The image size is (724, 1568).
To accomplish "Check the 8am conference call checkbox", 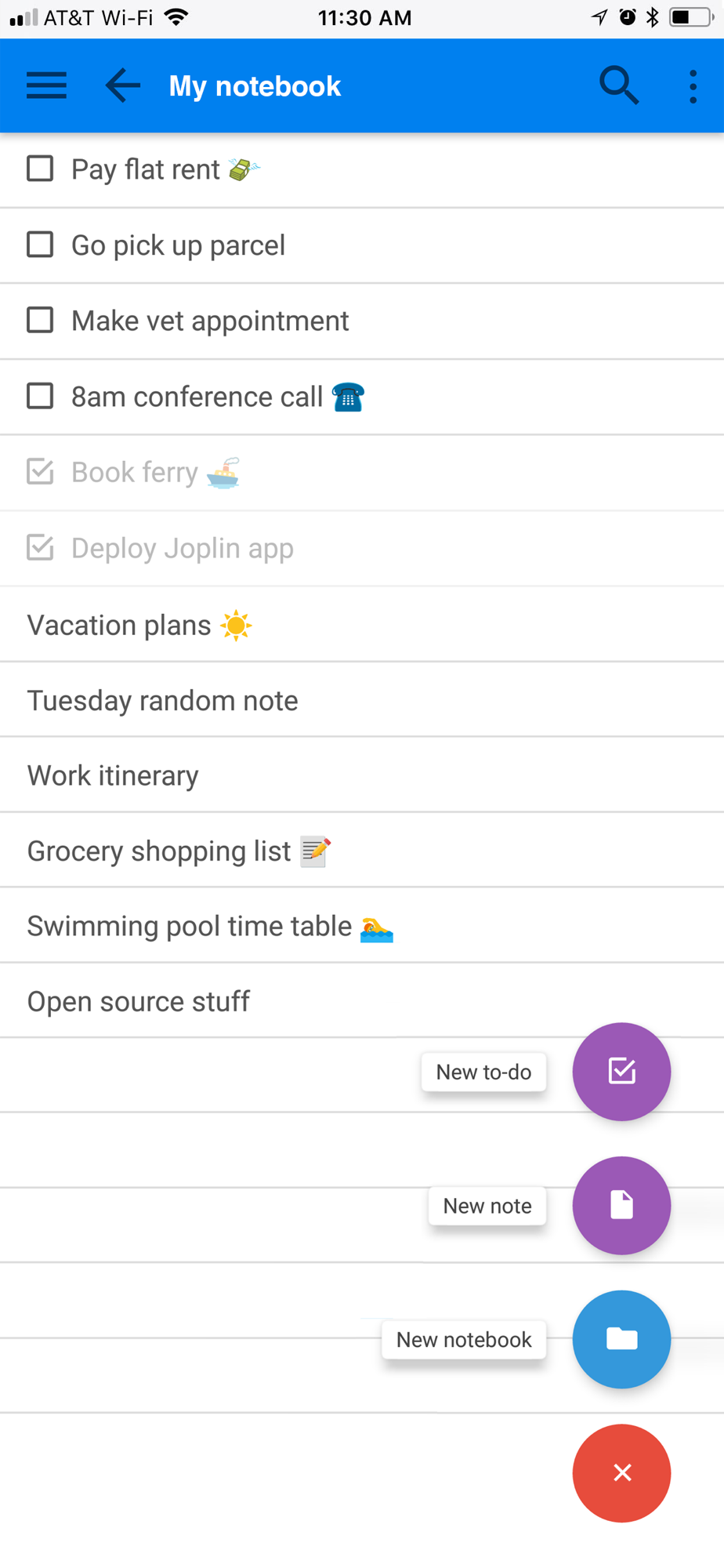I will (x=40, y=396).
